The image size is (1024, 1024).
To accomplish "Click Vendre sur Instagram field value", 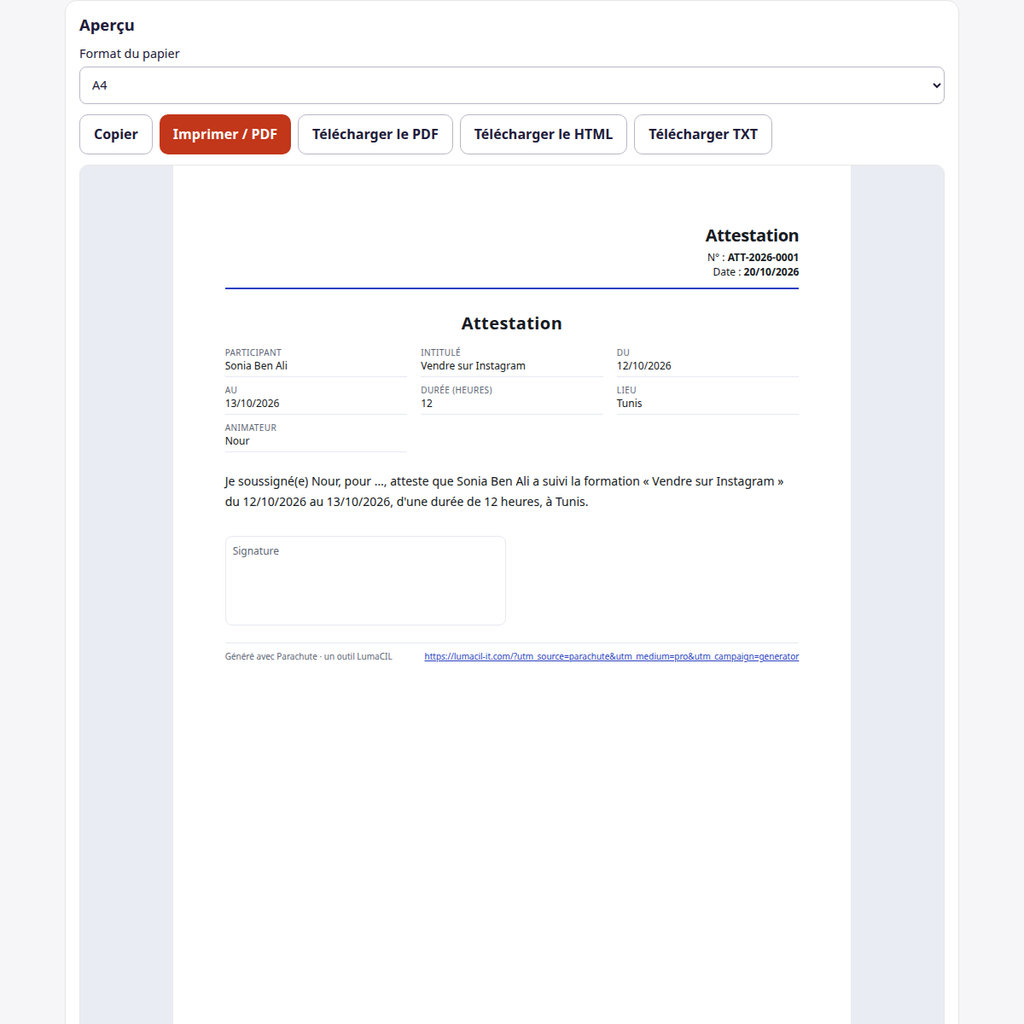I will click(x=473, y=366).
